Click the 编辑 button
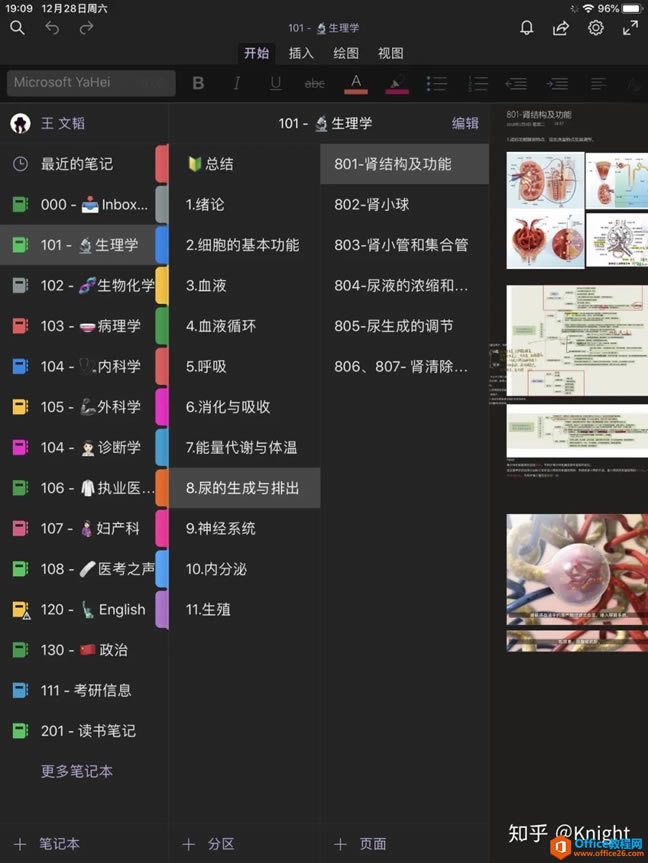This screenshot has width=648, height=863. (465, 123)
